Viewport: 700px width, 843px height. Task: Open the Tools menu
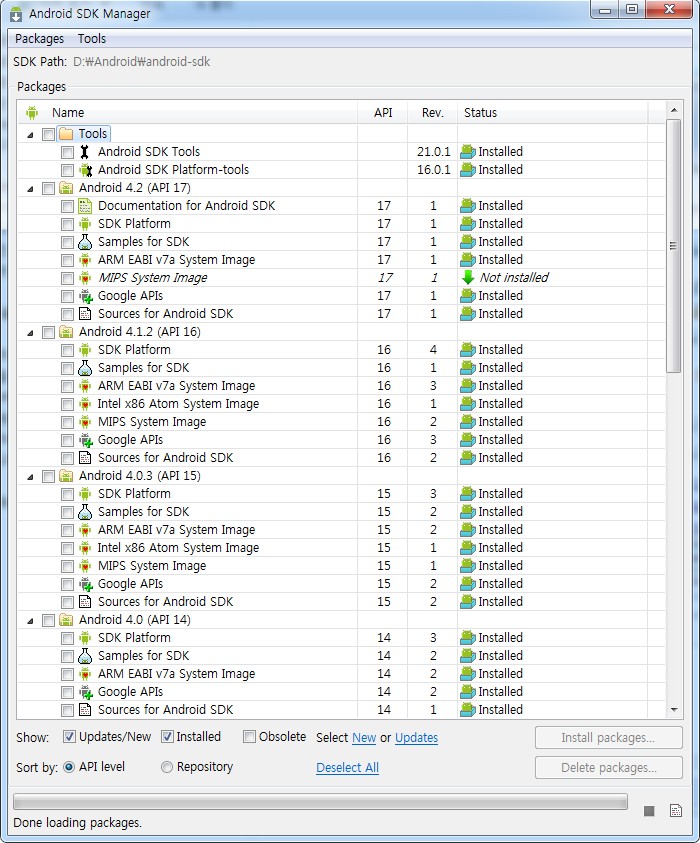point(92,39)
